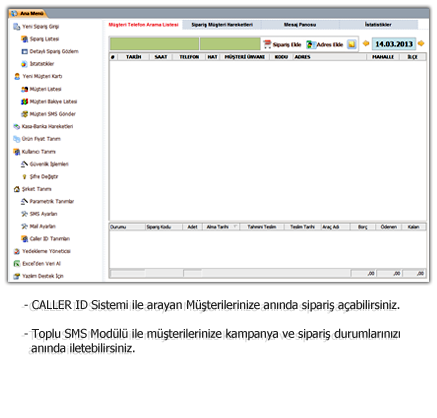Click the first green input field

[154, 44]
